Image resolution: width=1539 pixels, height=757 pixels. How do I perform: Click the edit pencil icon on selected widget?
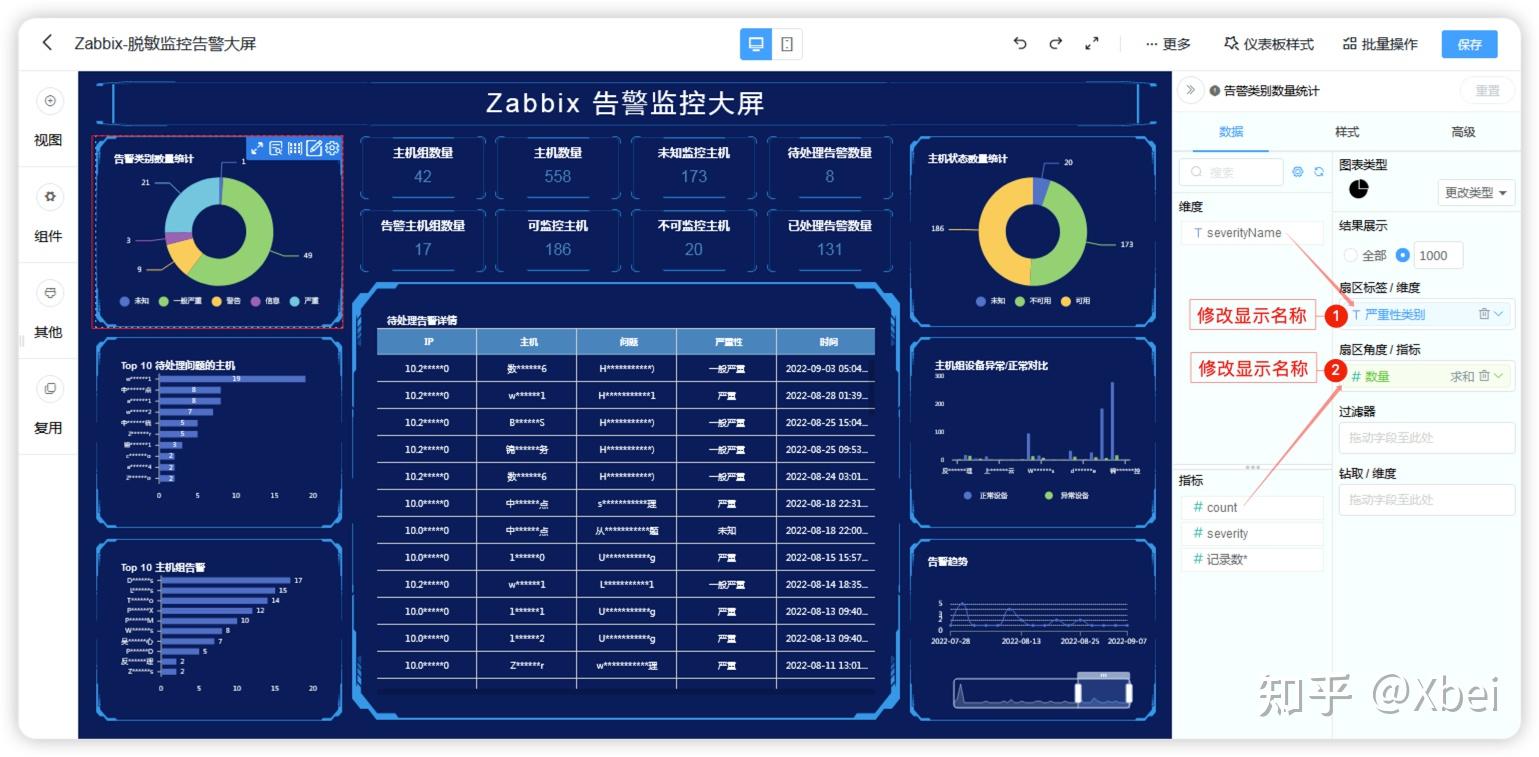316,148
